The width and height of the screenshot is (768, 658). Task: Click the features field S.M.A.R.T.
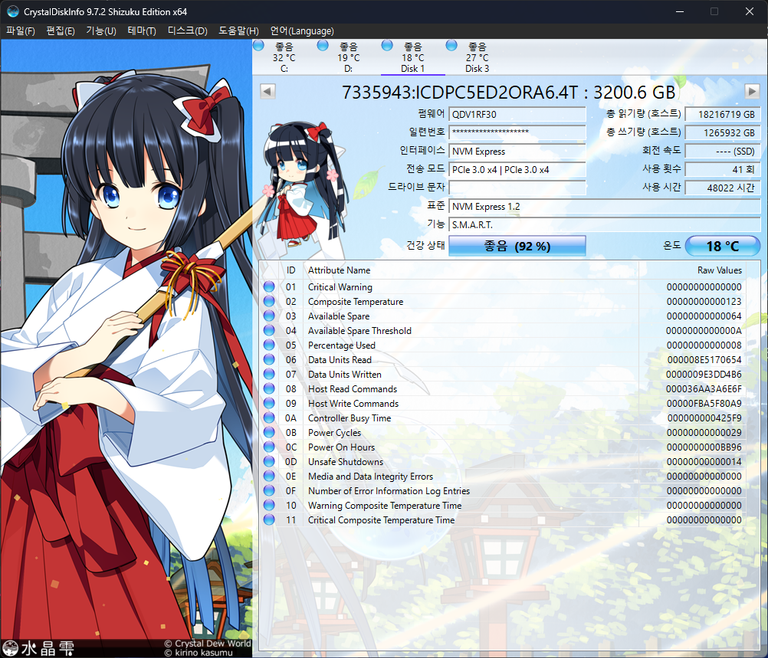[x=604, y=224]
